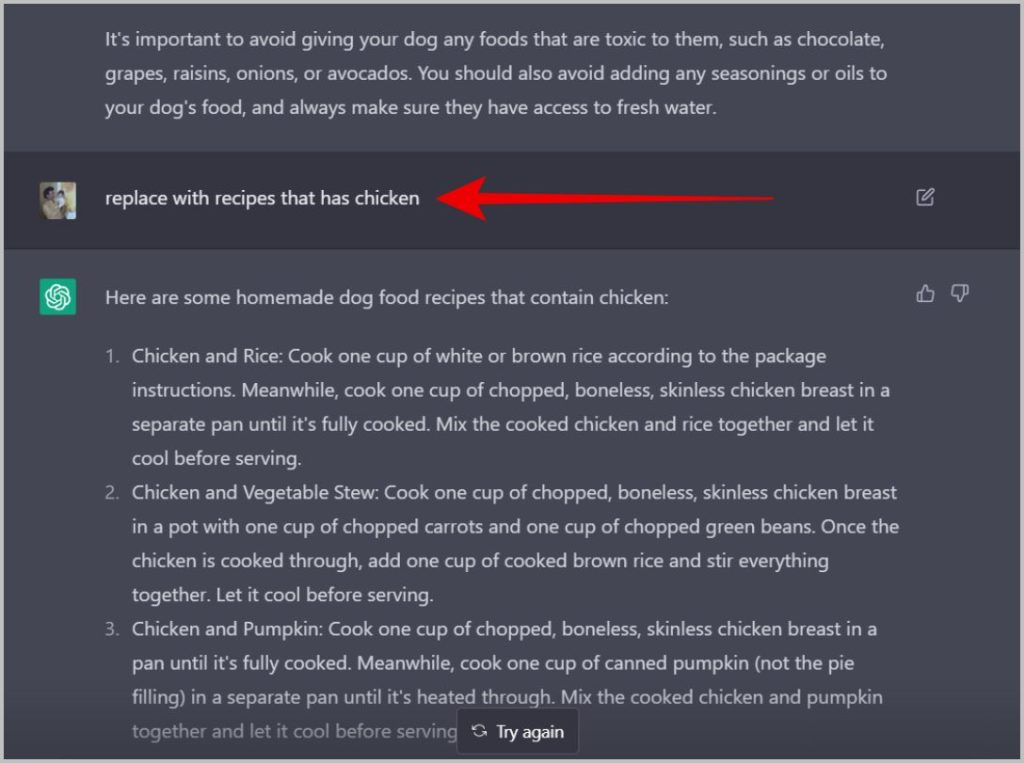Click the list number 1 marker
Image resolution: width=1024 pixels, height=763 pixels.
pos(112,357)
